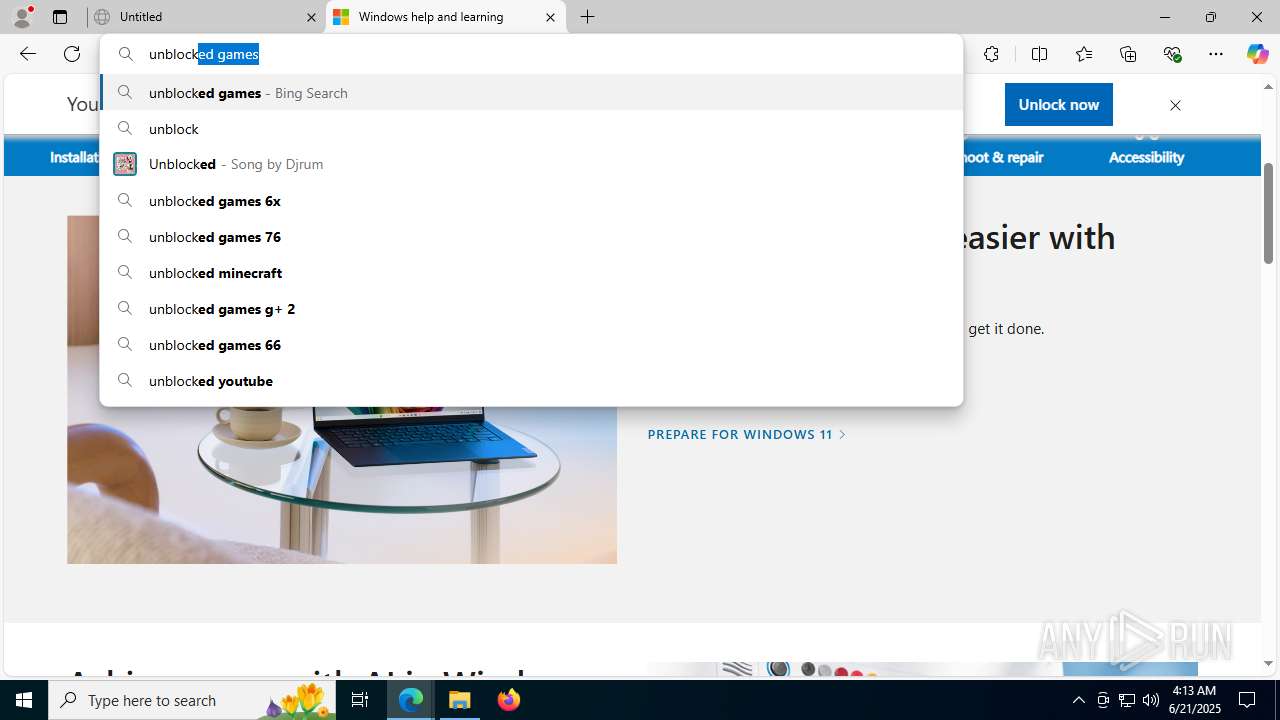Open the Edge profile icon
The width and height of the screenshot is (1280, 720).
(22, 17)
